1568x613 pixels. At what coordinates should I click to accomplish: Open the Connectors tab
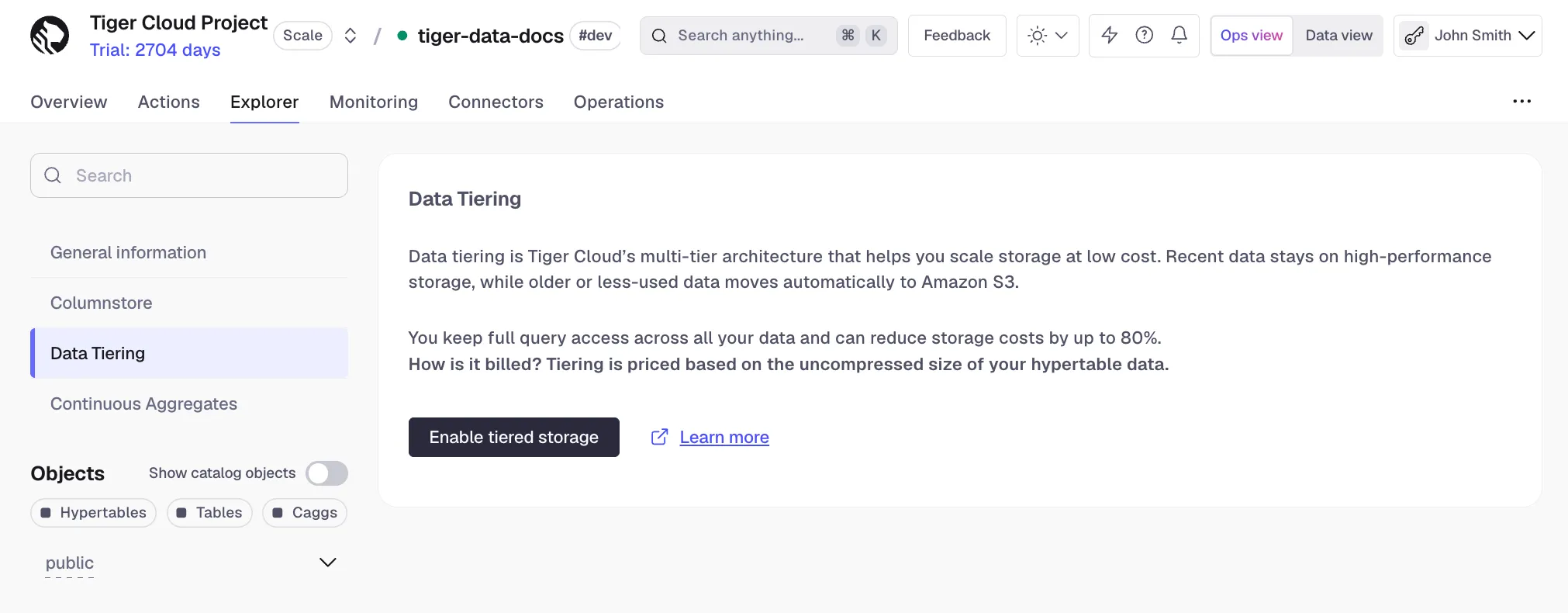coord(496,102)
